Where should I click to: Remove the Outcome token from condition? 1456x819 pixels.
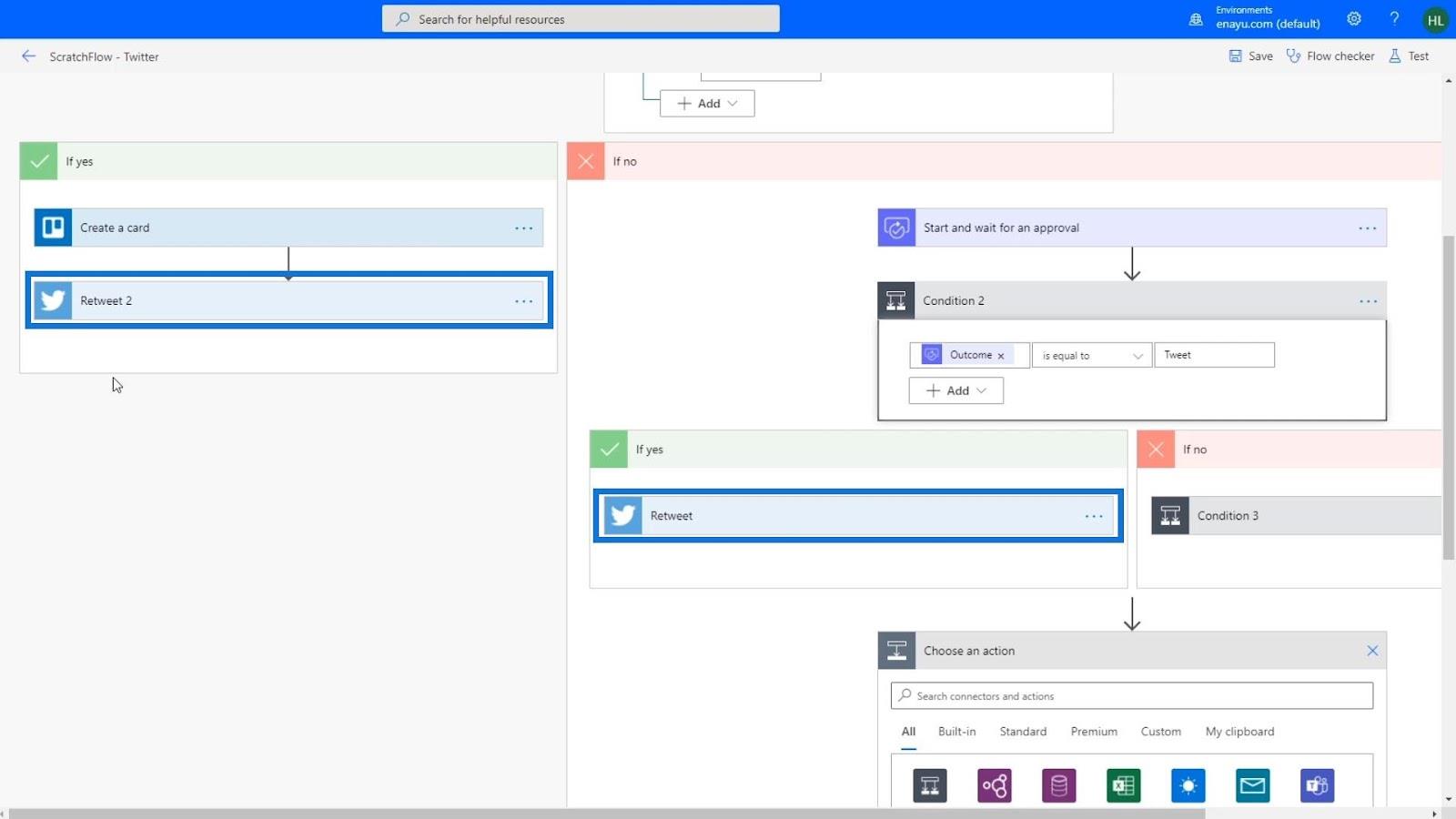pyautogui.click(x=1001, y=356)
